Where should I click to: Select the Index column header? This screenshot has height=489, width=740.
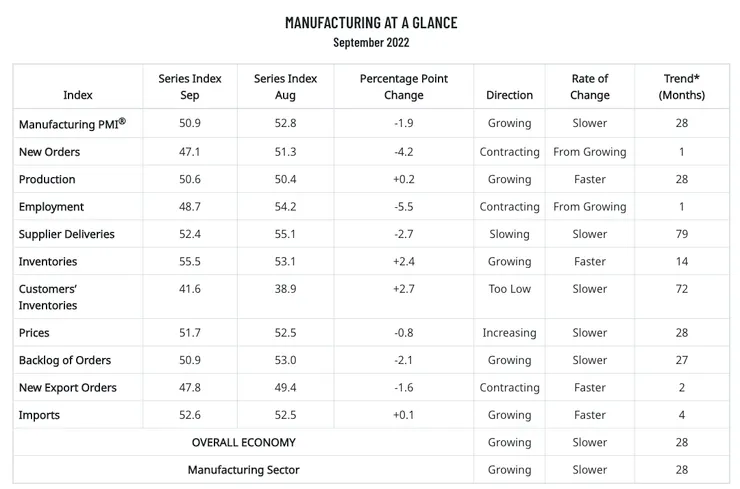(x=77, y=95)
